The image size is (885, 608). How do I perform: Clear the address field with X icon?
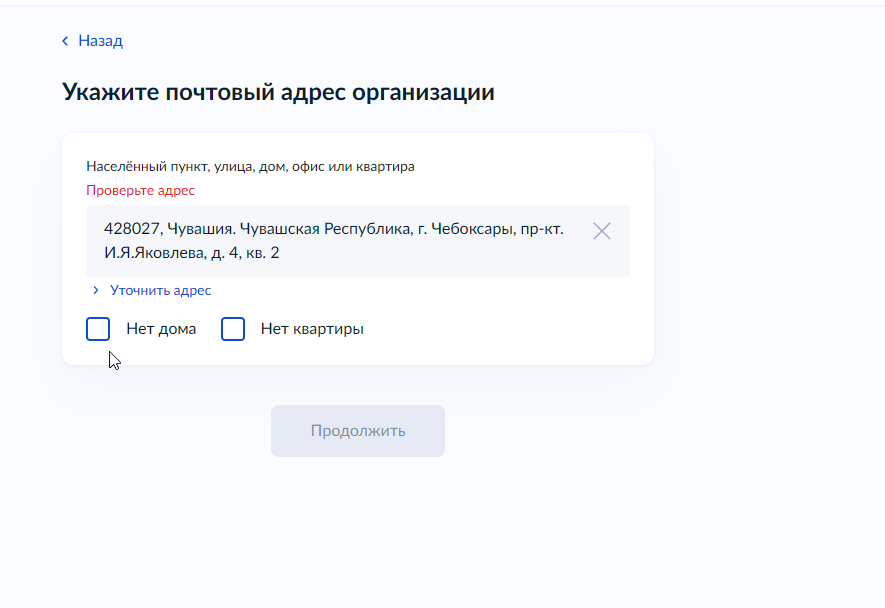click(602, 231)
